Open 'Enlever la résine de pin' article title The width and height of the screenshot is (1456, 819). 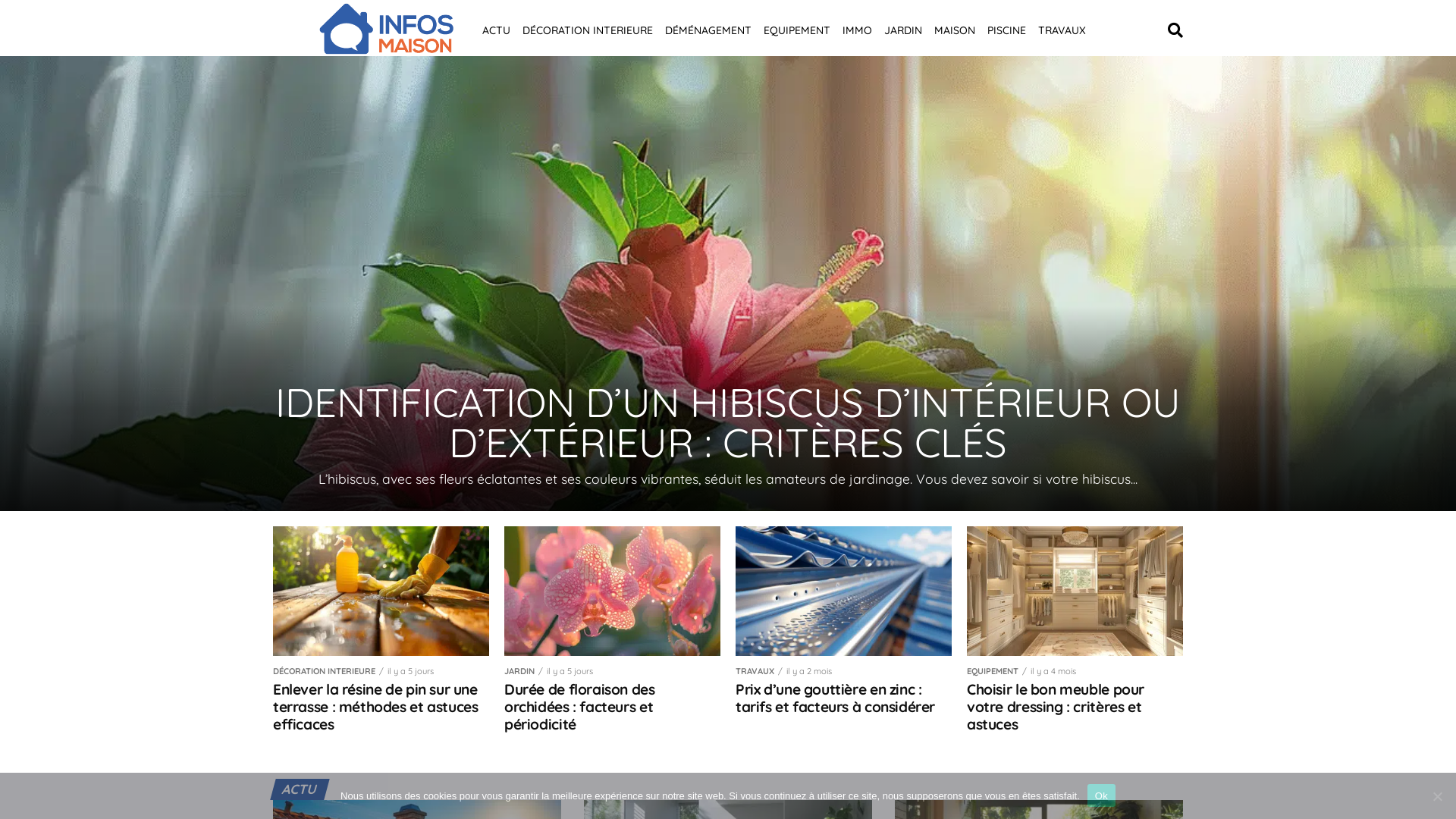tap(375, 707)
